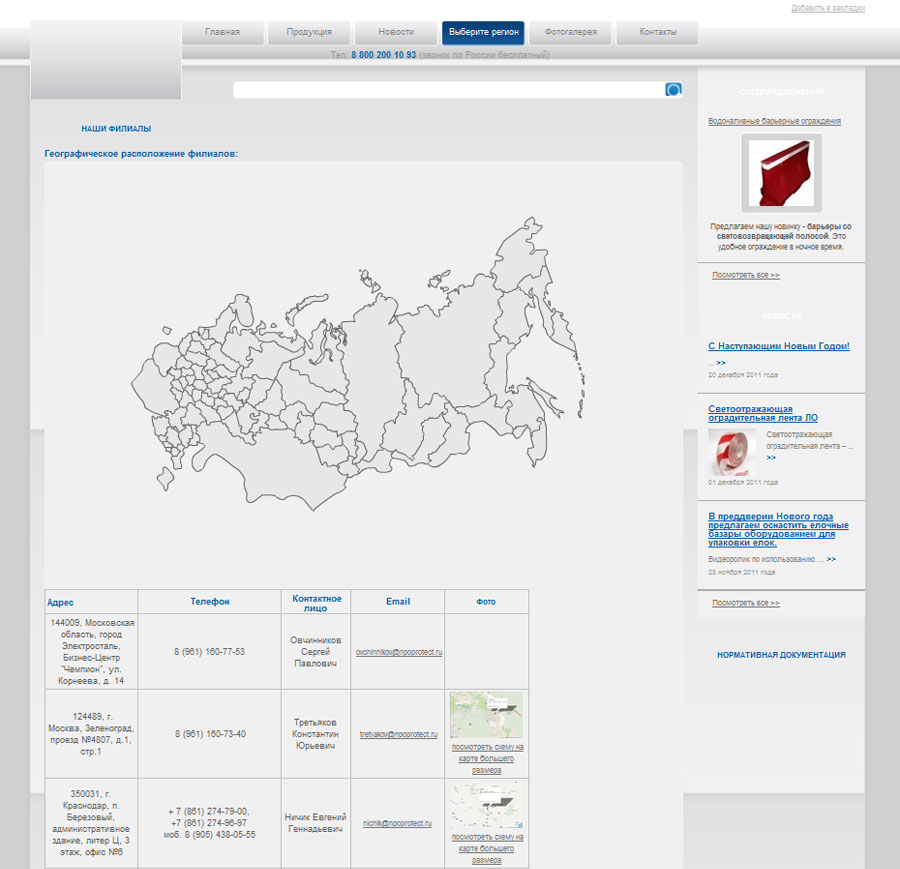This screenshot has width=900, height=869.
Task: Email ovchinnikov@npoprotect.ru address link
Action: 398,652
